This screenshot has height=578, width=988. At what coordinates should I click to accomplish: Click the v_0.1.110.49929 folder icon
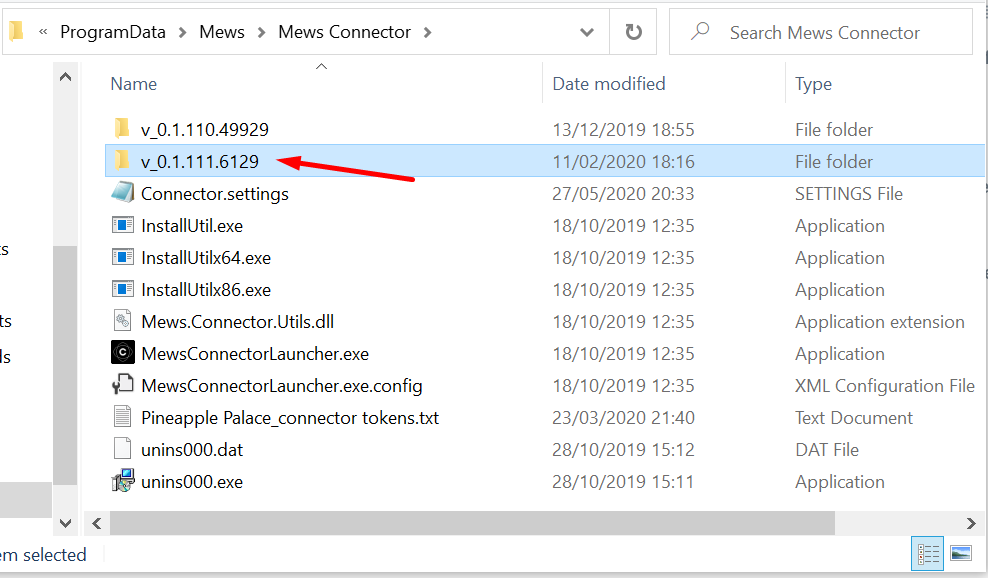[122, 129]
